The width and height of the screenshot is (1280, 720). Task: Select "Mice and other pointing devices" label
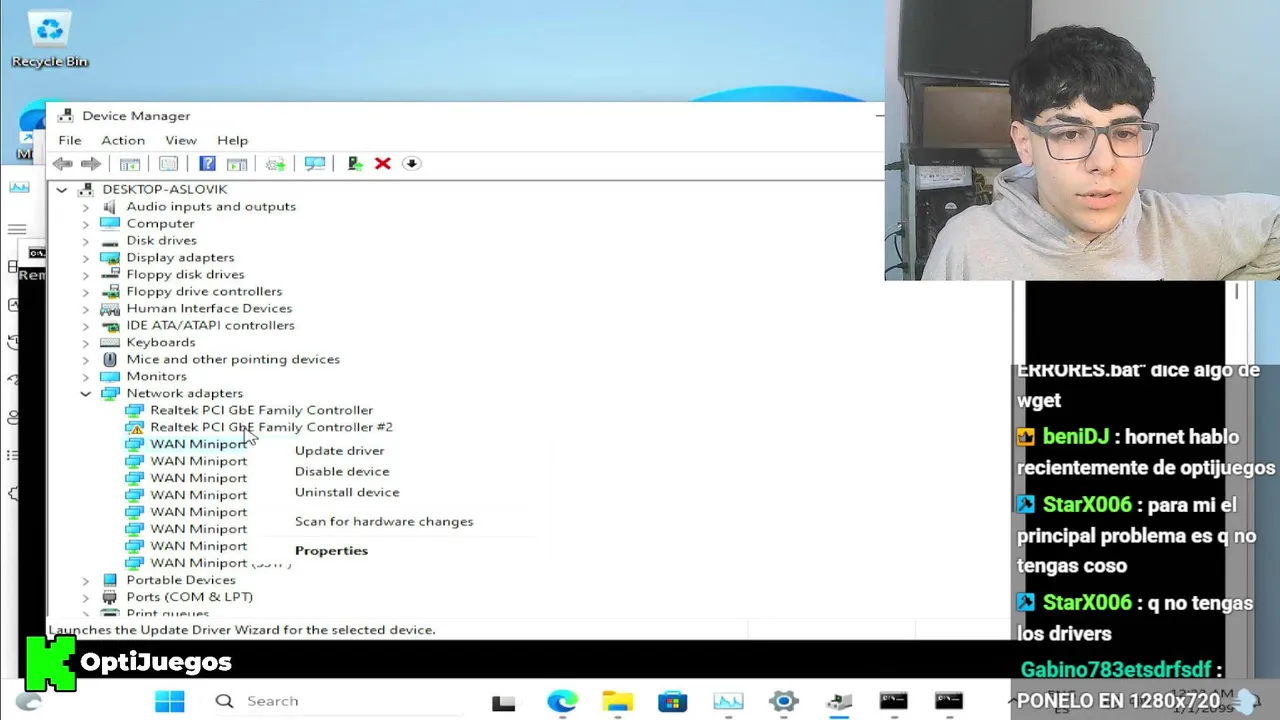click(x=233, y=359)
